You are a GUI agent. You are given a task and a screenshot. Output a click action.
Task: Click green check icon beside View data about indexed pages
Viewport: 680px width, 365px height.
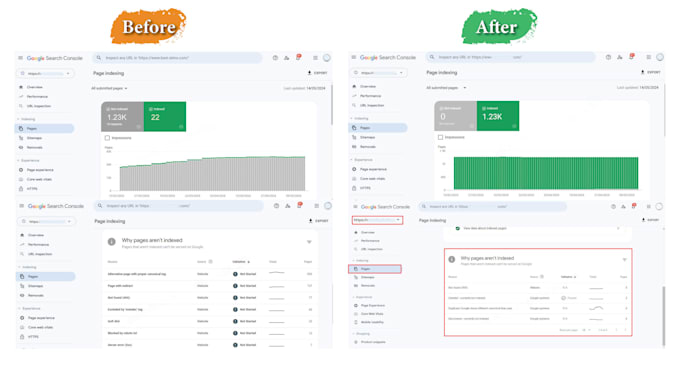click(x=458, y=228)
